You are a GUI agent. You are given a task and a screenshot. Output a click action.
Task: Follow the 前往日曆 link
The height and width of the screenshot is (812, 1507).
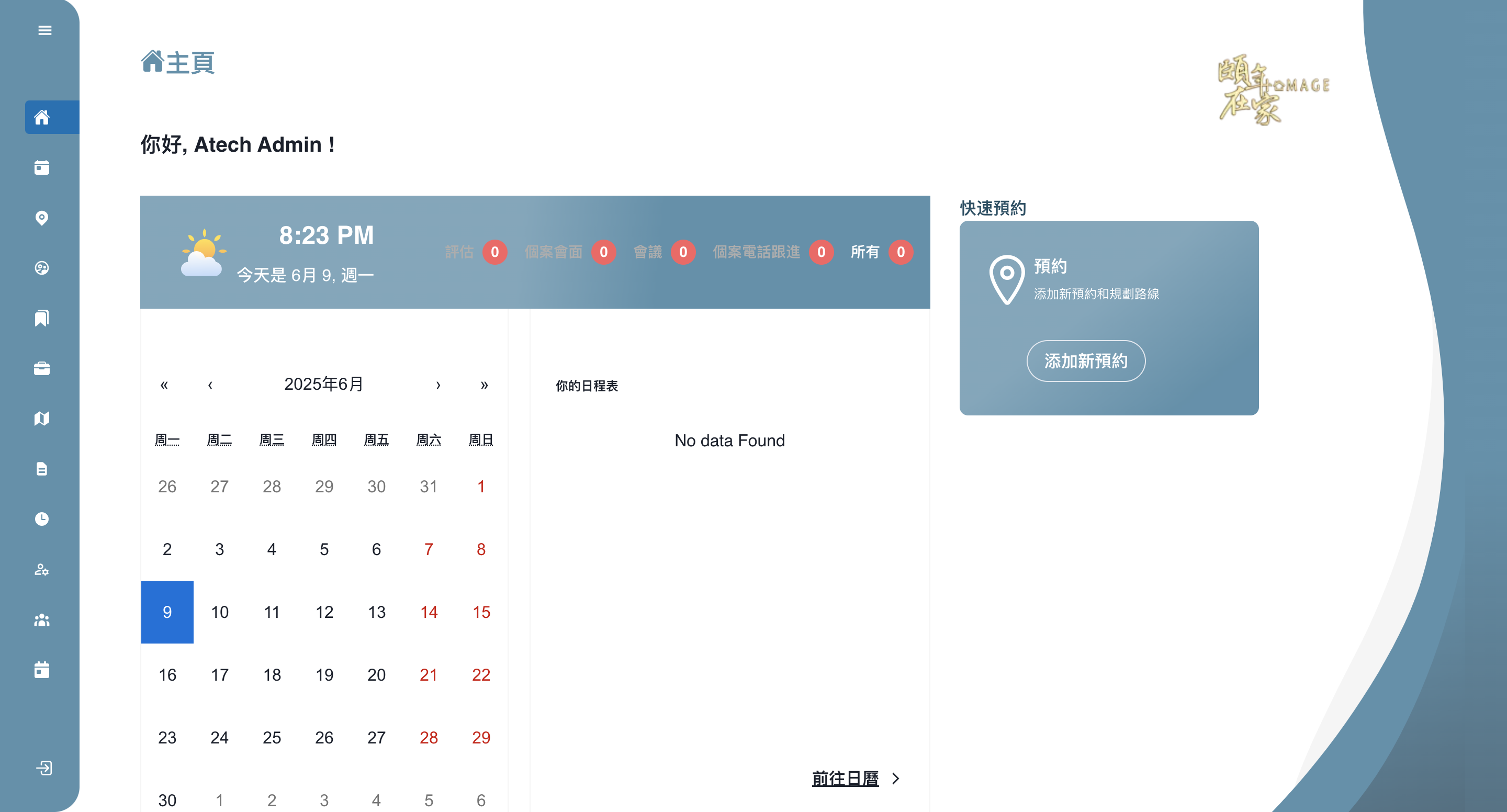click(845, 779)
